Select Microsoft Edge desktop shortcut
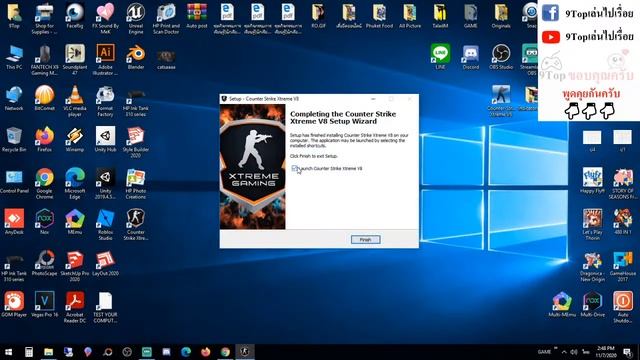Image resolution: width=640 pixels, height=360 pixels. pos(75,183)
